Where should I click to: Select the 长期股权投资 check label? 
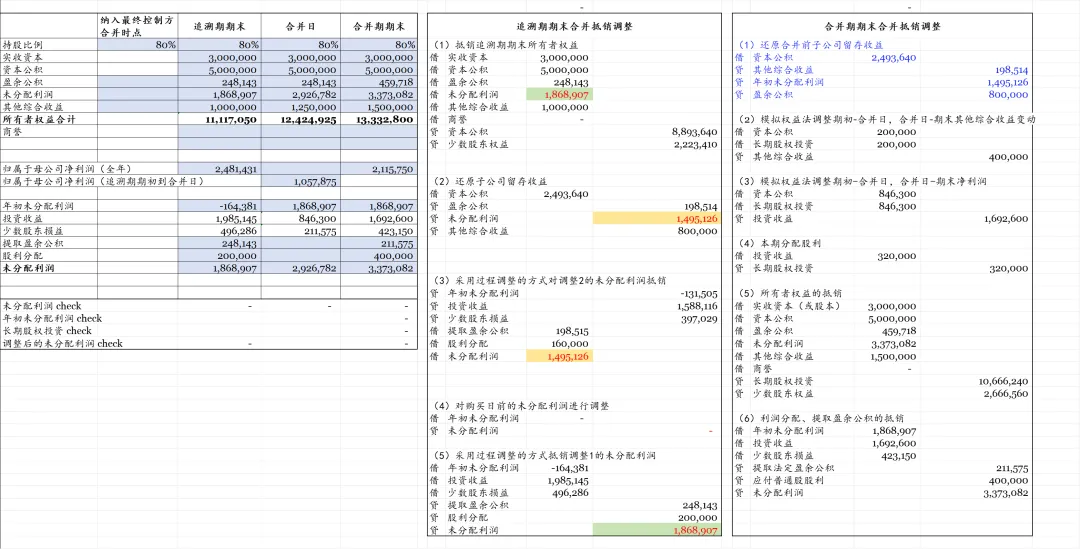click(x=47, y=331)
